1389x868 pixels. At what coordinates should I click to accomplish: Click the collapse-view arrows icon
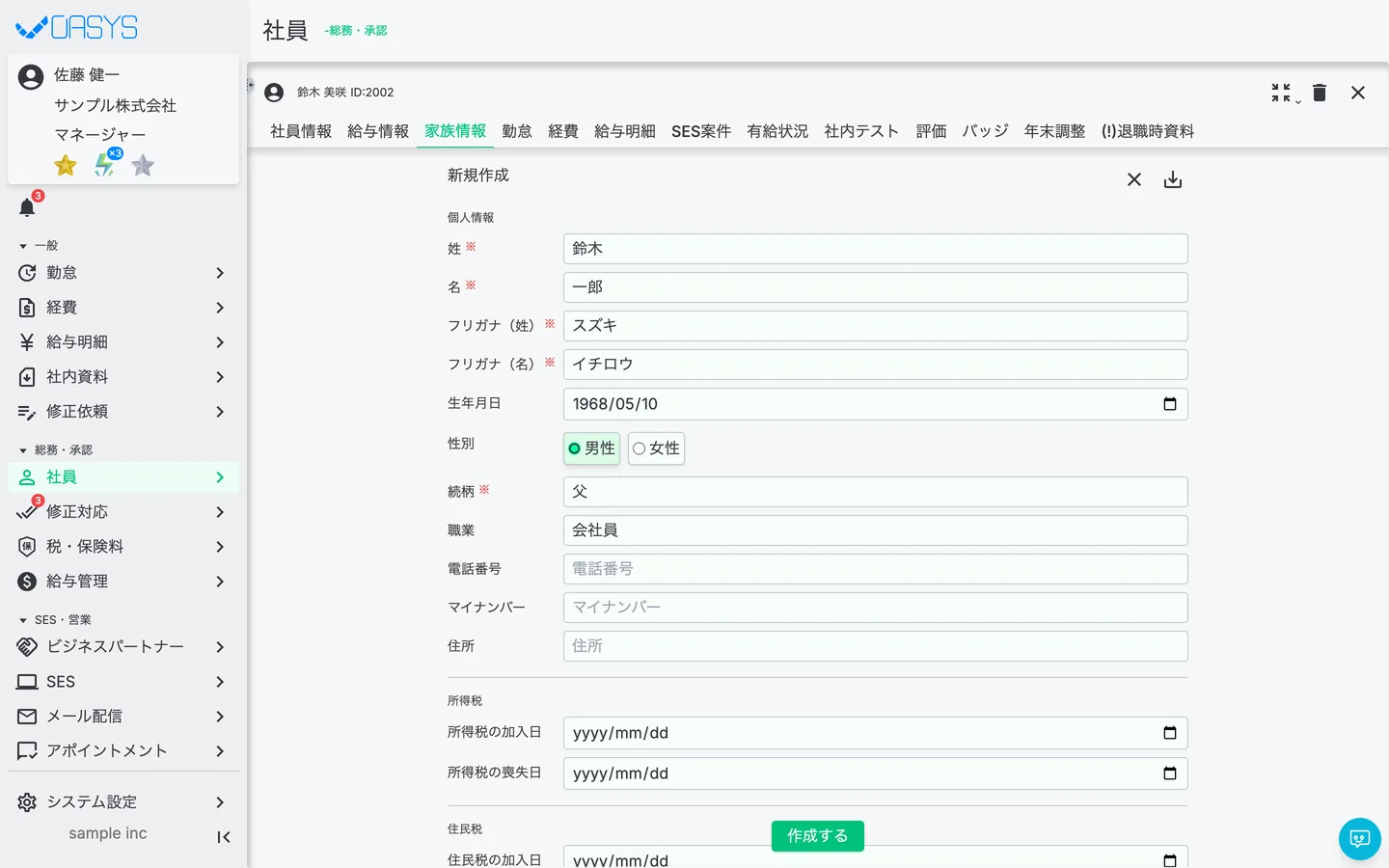[x=1281, y=93]
